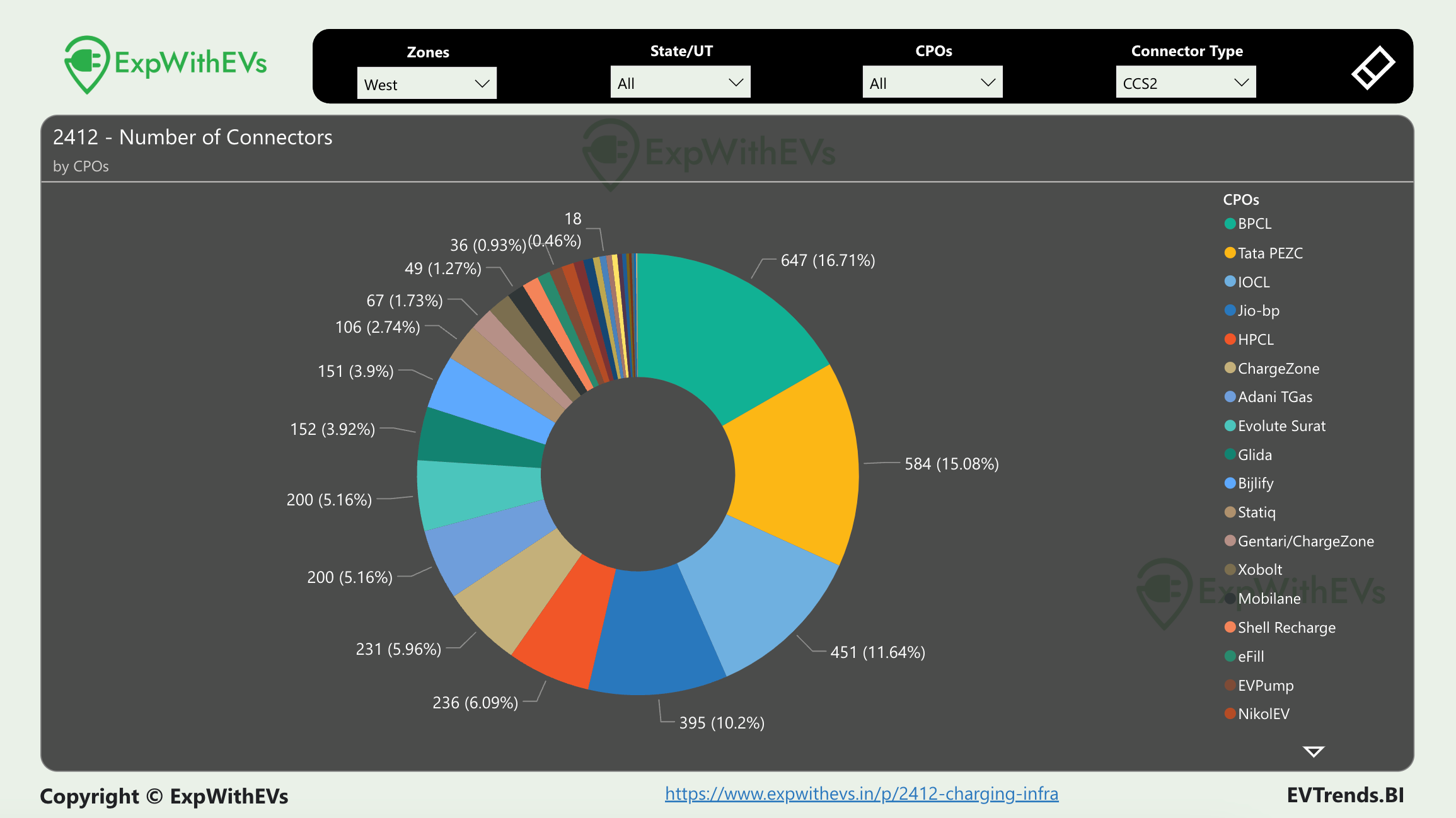The height and width of the screenshot is (818, 1456).
Task: Click the EVTrends.BI footer text
Action: pos(1345,795)
